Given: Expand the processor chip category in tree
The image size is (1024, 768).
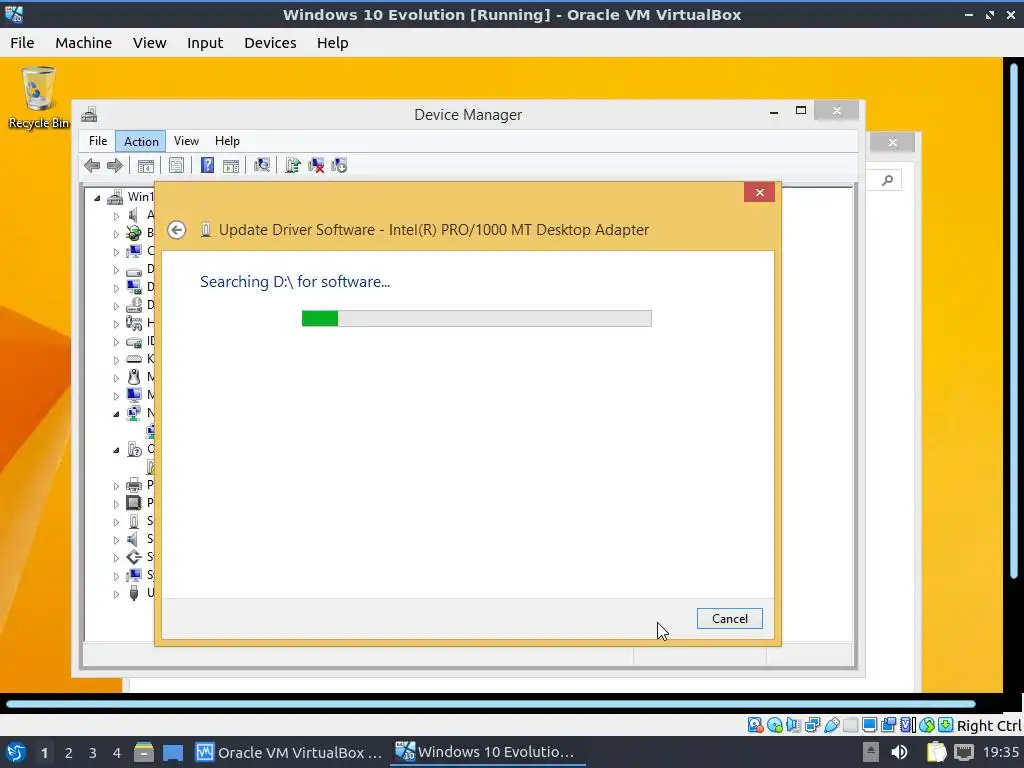Looking at the screenshot, I should 116,504.
